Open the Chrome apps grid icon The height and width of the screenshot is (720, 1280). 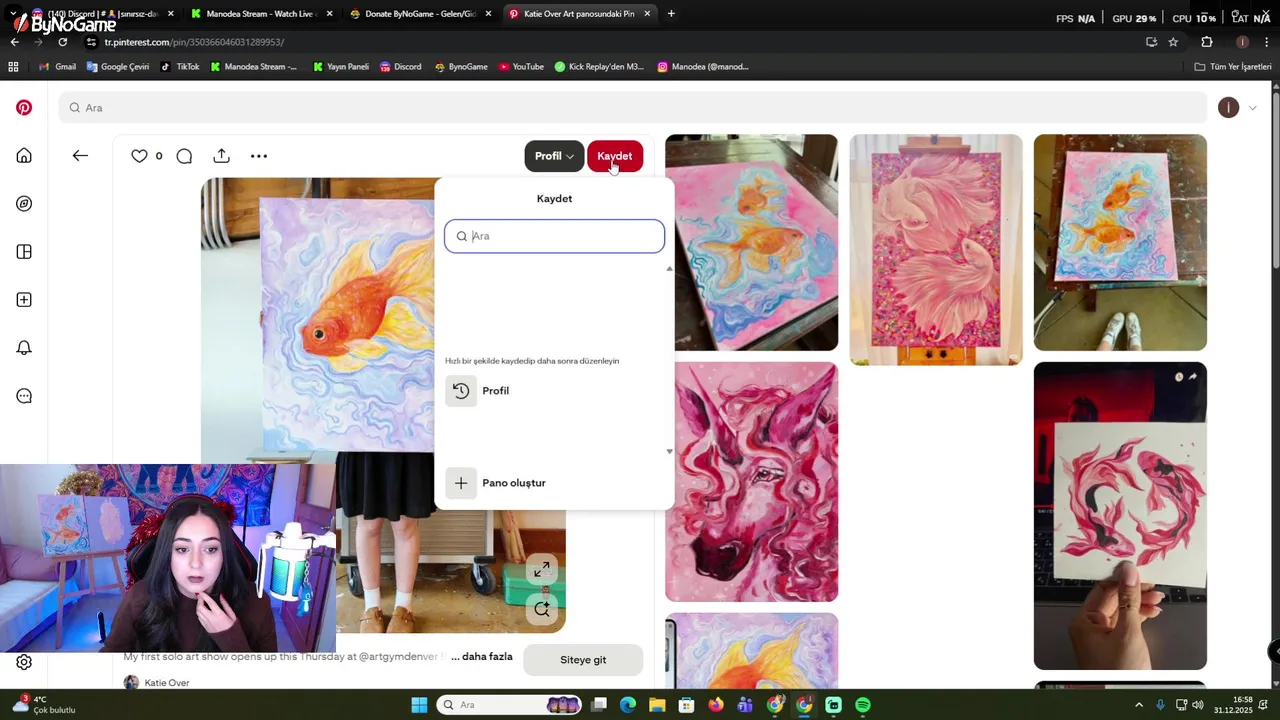(x=13, y=67)
